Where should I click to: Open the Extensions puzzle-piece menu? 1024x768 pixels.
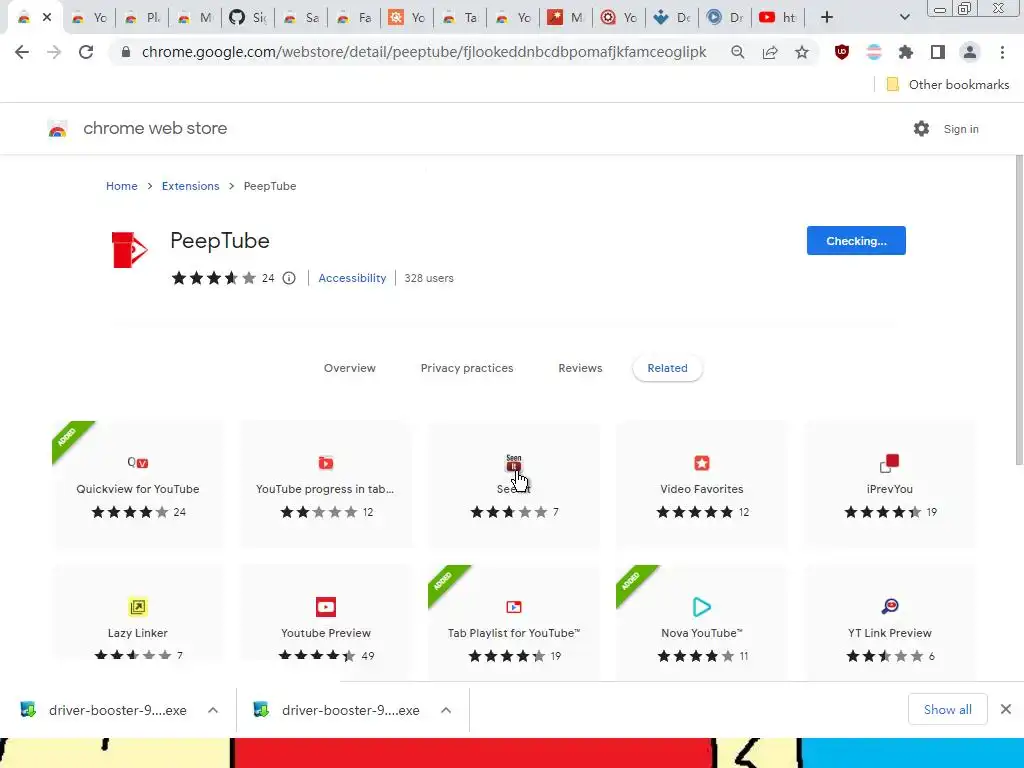pyautogui.click(x=906, y=52)
